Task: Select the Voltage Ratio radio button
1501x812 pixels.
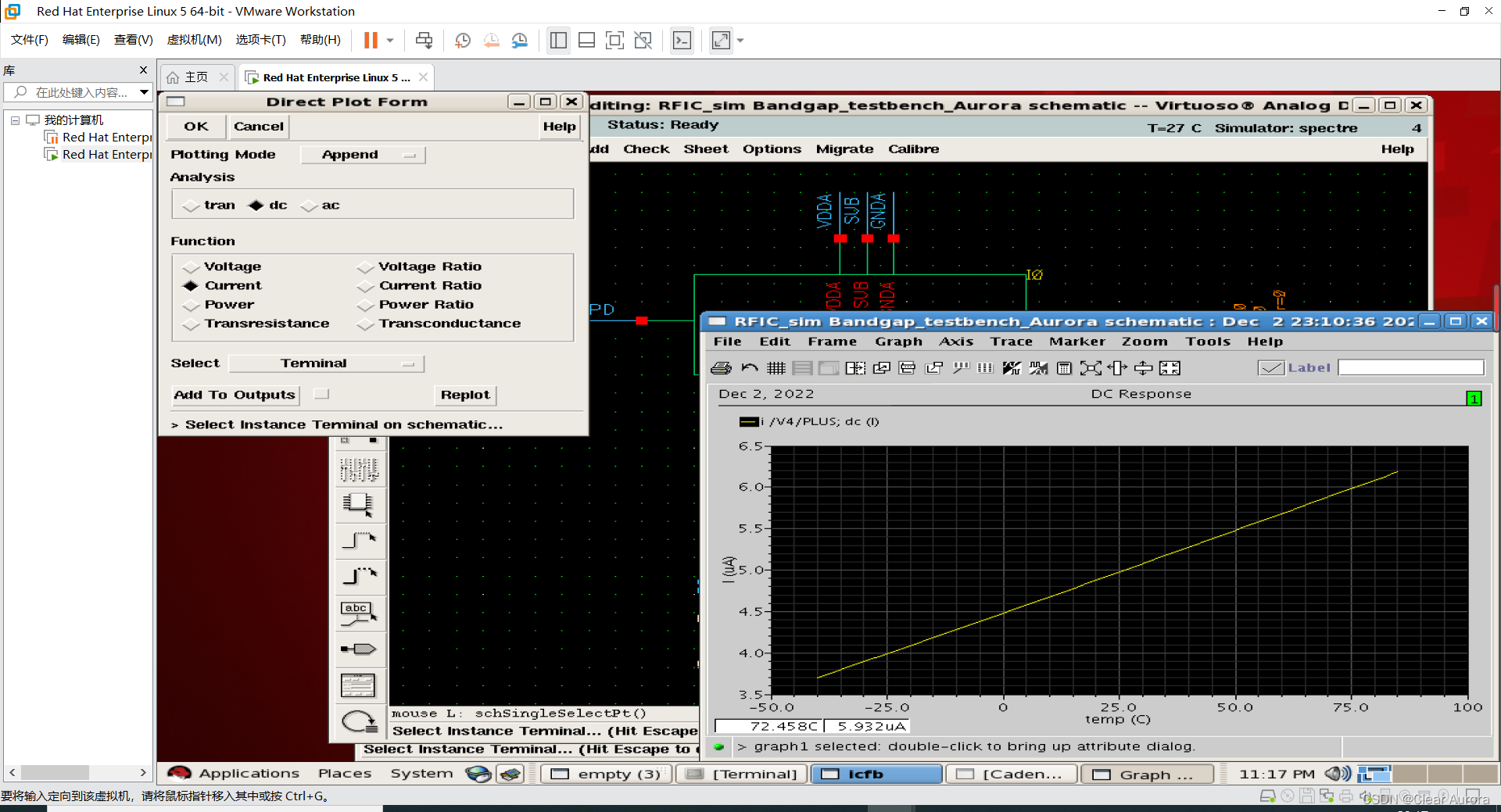Action: [x=365, y=267]
